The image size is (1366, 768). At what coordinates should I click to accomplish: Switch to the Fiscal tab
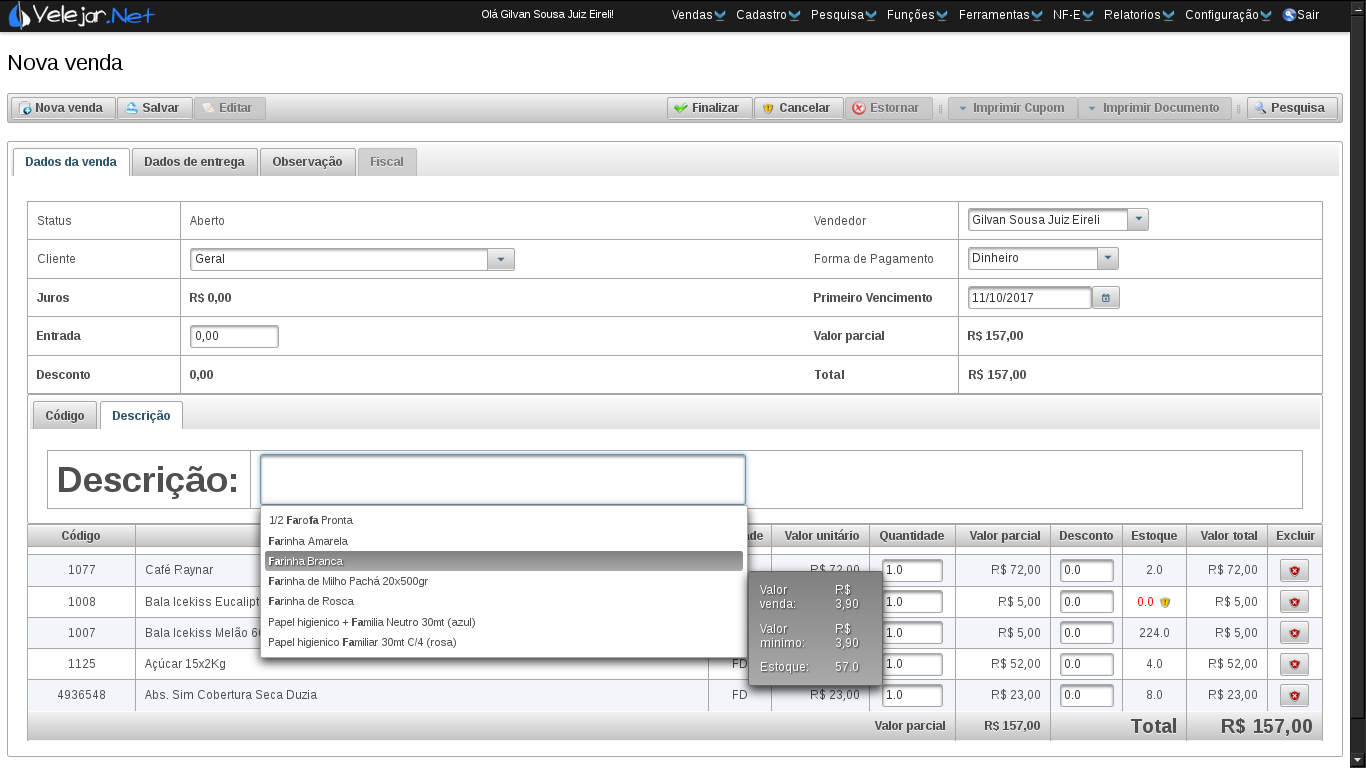tap(387, 162)
